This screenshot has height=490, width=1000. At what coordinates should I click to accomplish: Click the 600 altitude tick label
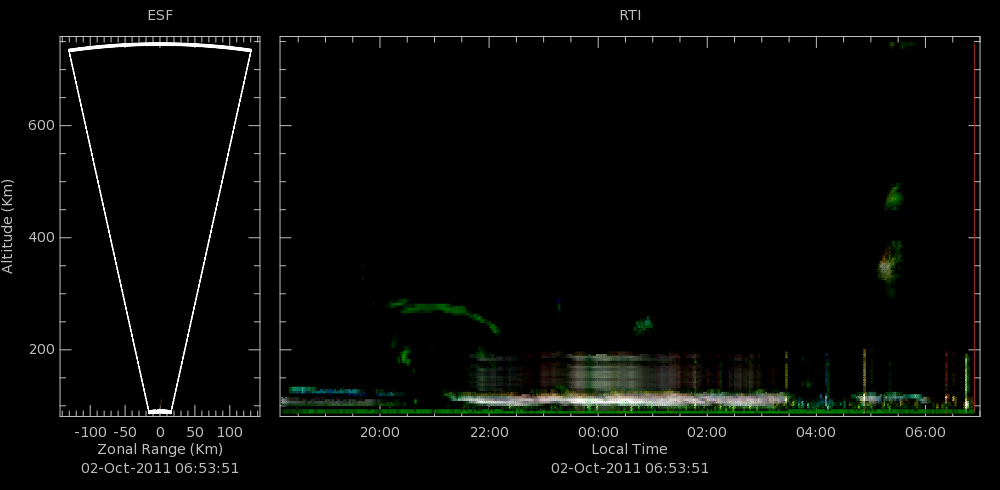(40, 126)
